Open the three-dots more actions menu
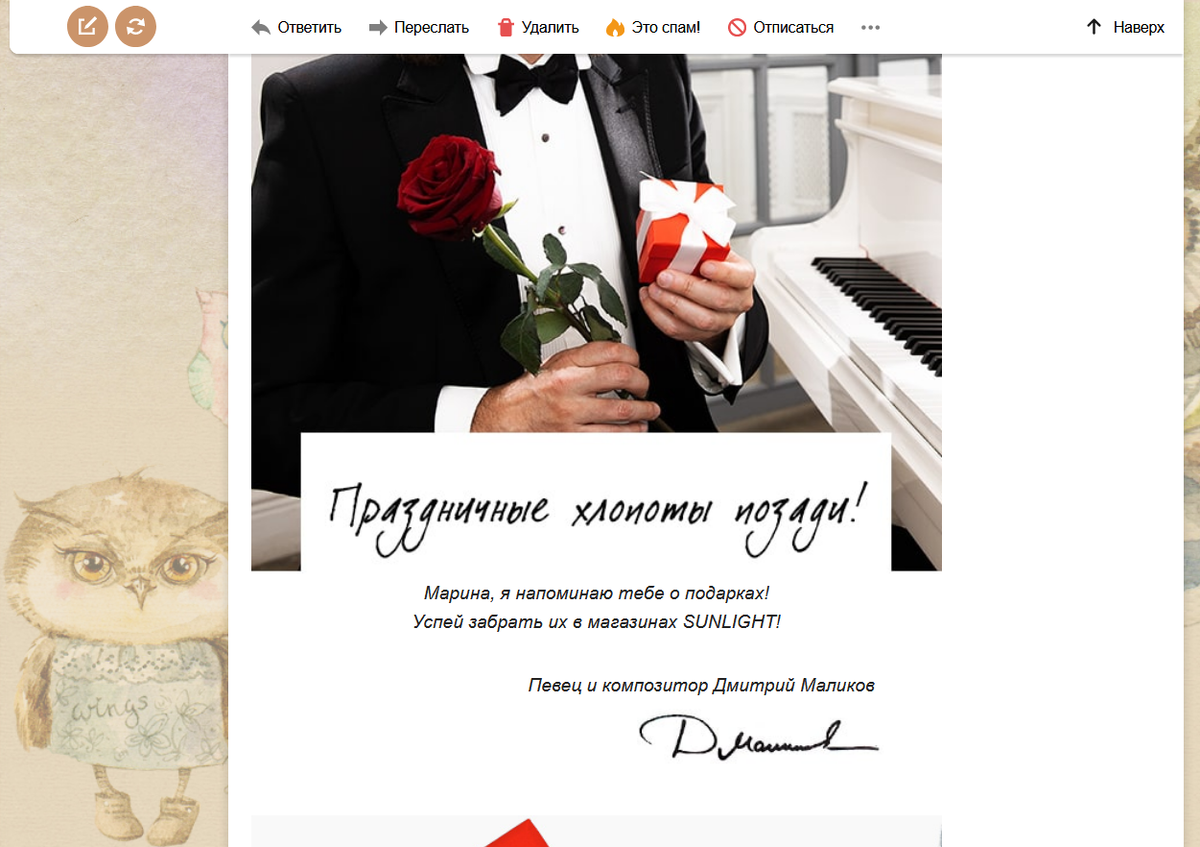1200x847 pixels. (871, 27)
